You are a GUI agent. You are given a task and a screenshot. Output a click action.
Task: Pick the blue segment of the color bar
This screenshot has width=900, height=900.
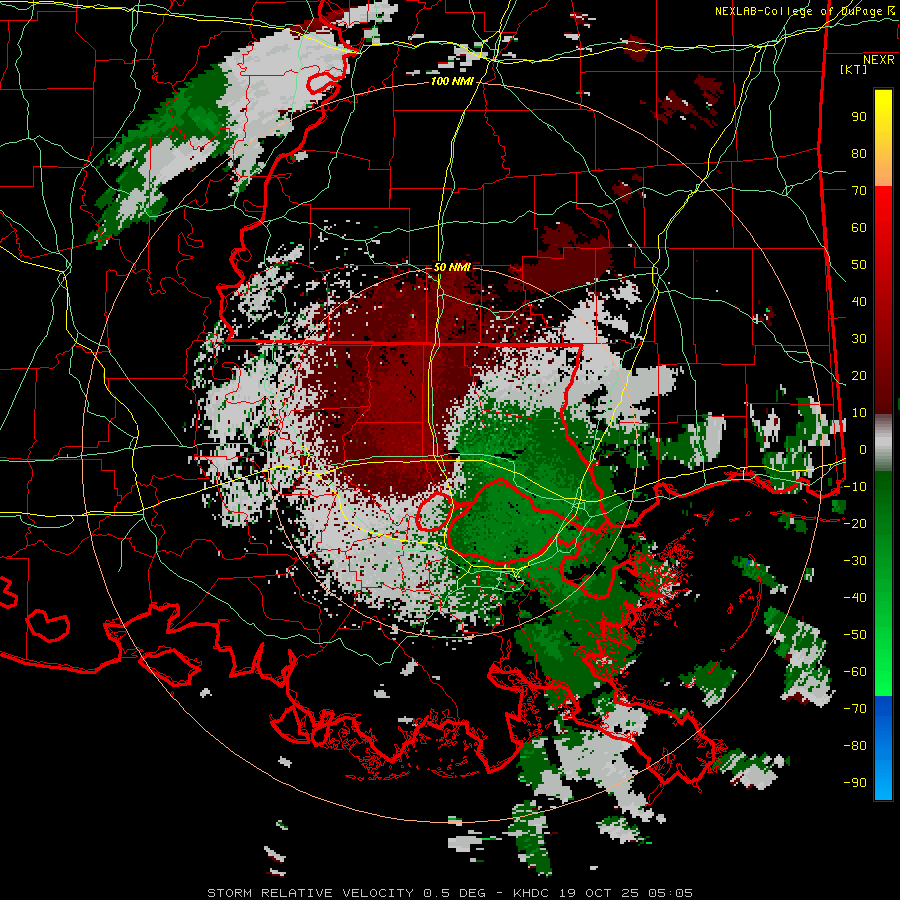click(883, 748)
